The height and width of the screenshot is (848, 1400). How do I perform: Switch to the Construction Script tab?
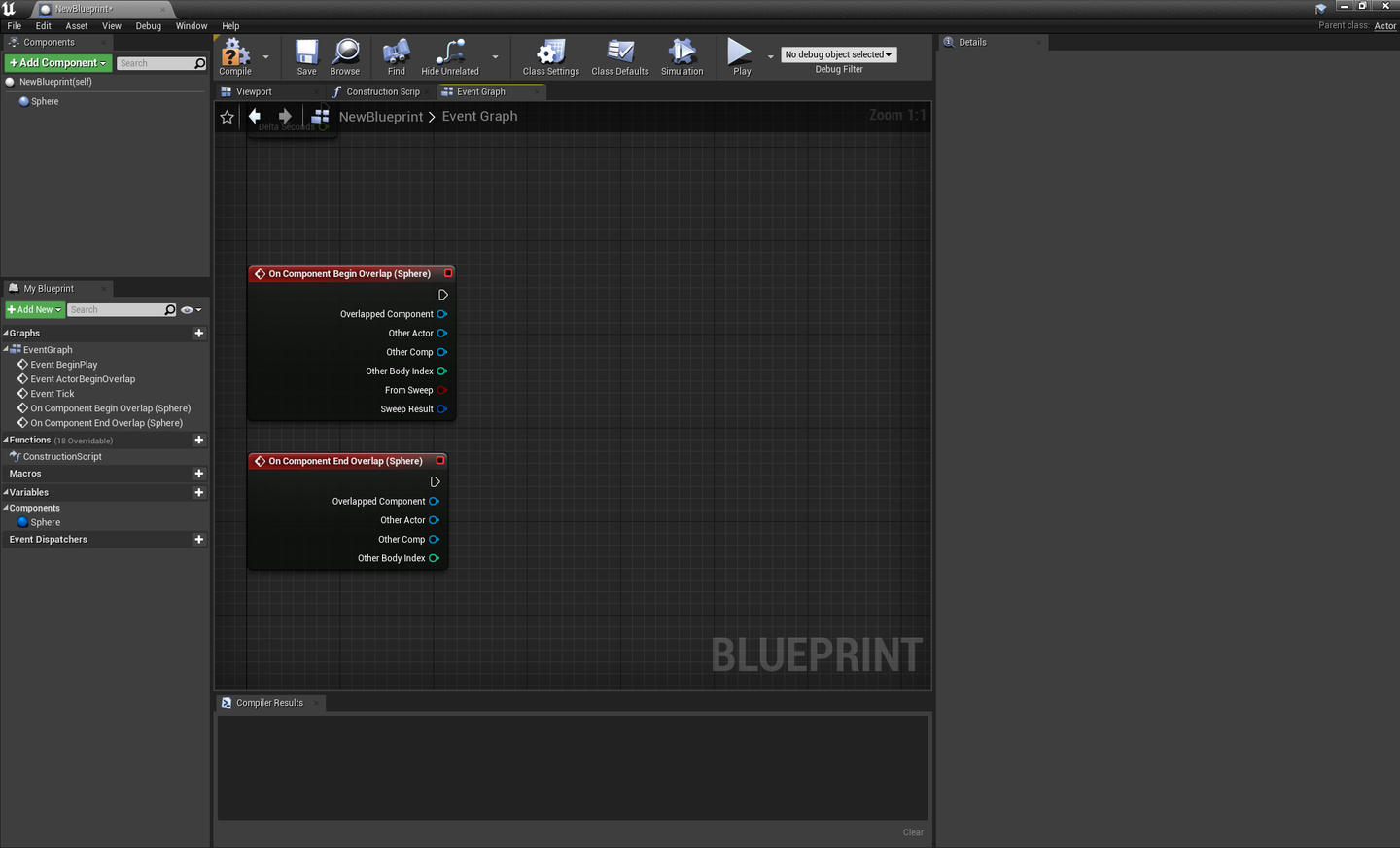380,91
